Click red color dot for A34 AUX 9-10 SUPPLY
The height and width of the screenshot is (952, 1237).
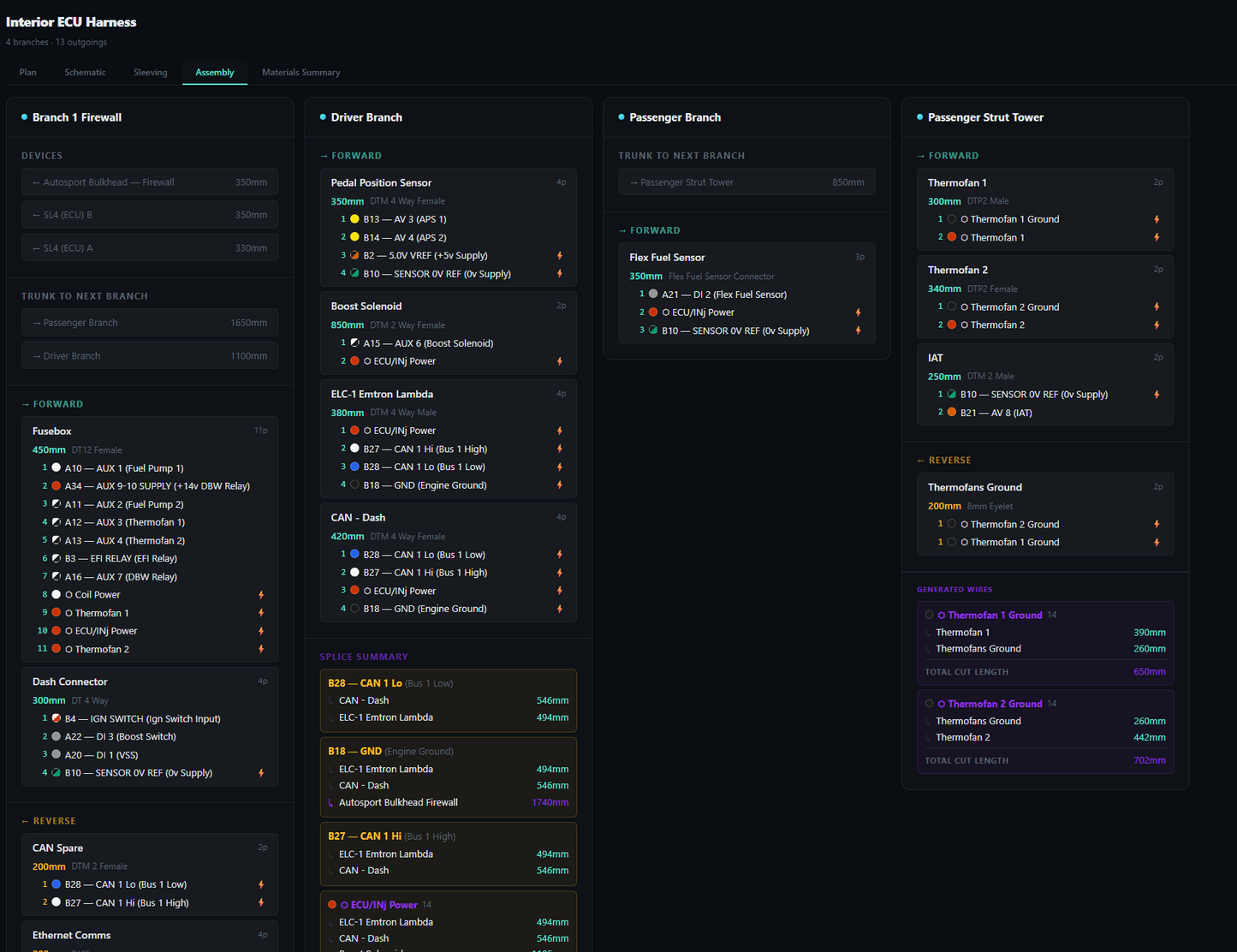56,485
